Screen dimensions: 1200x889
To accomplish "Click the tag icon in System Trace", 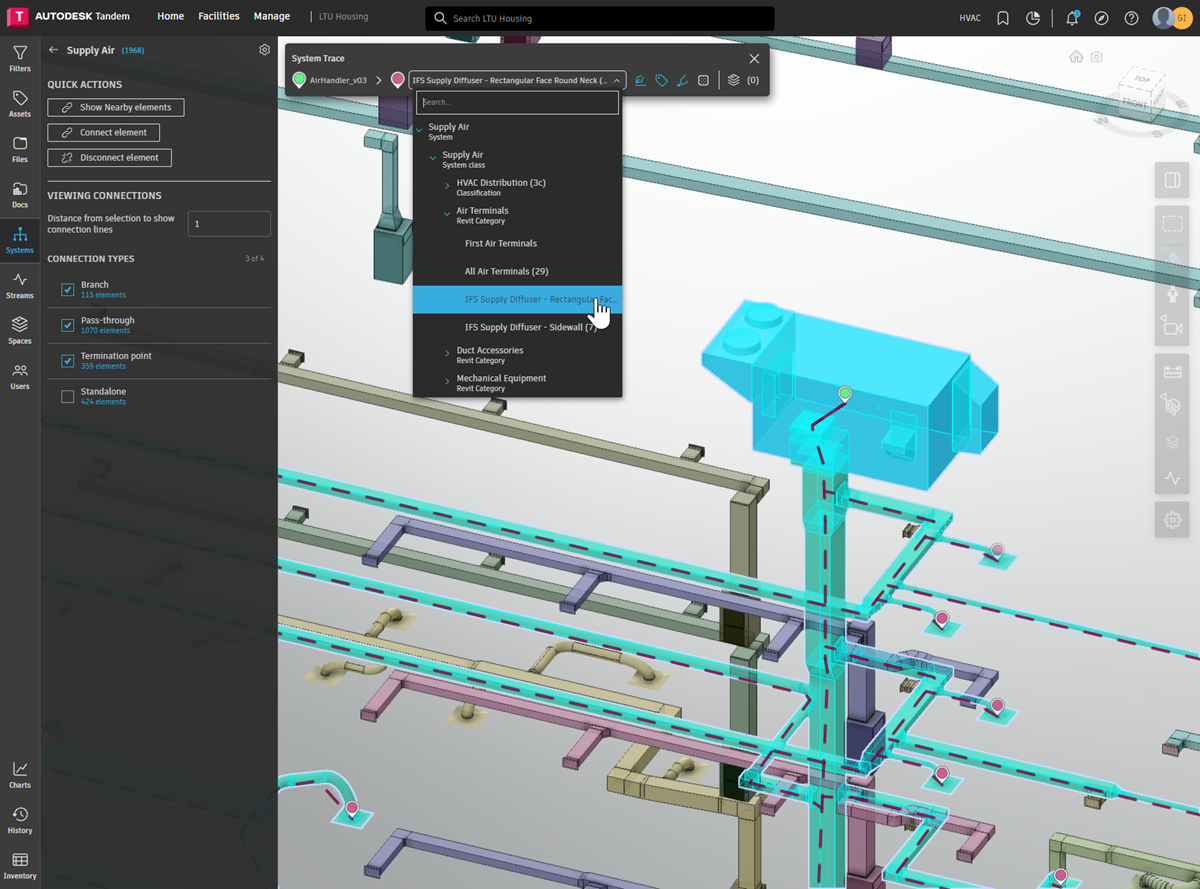I will [661, 80].
